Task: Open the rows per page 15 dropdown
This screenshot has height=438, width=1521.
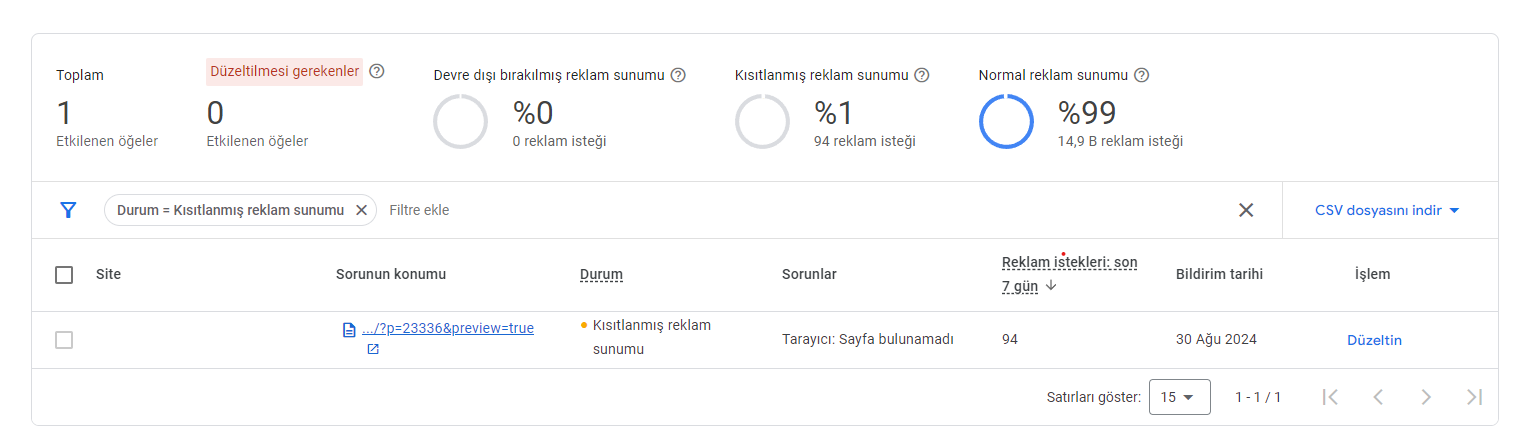Action: [1180, 397]
